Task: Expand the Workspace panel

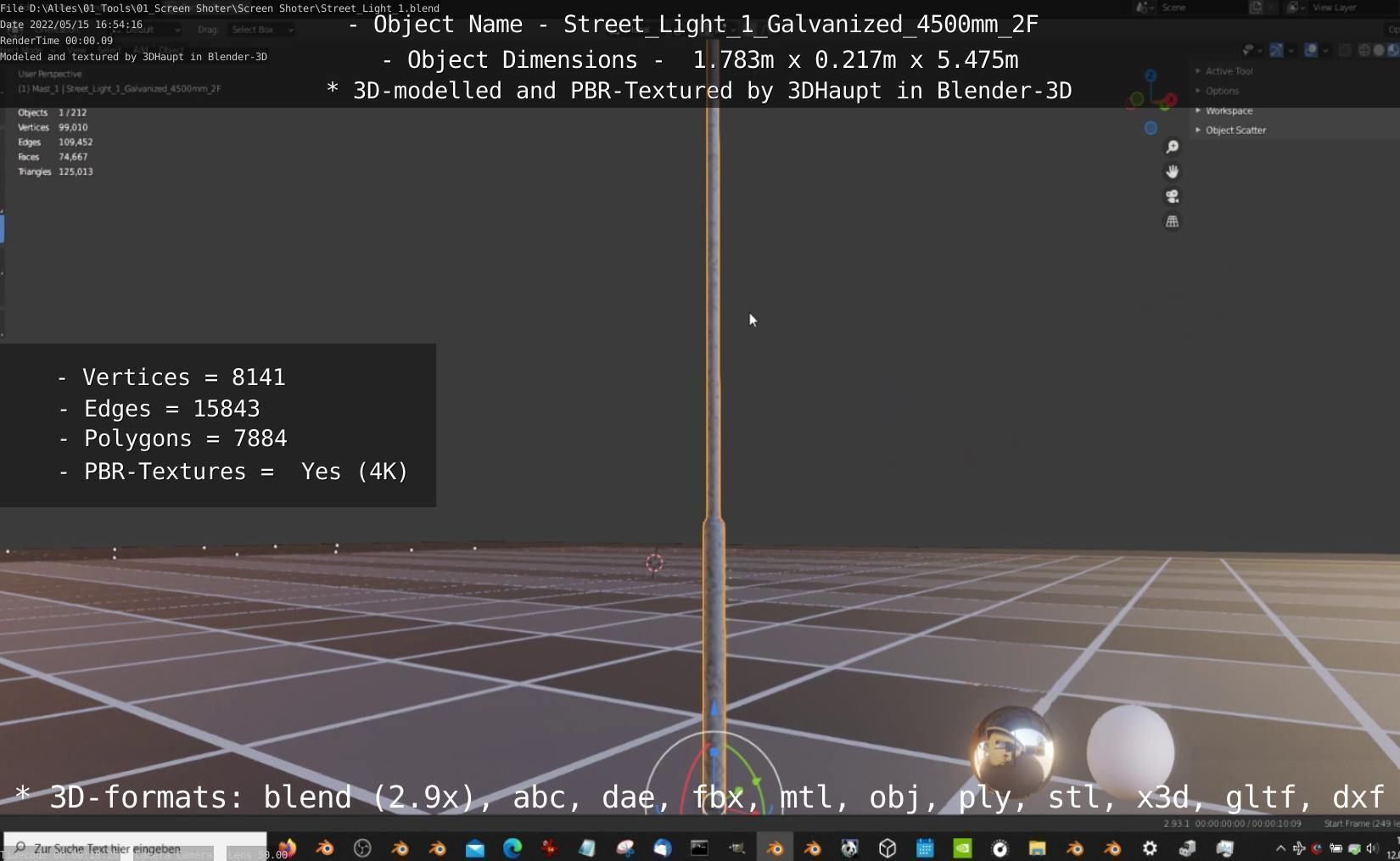Action: (x=1224, y=111)
